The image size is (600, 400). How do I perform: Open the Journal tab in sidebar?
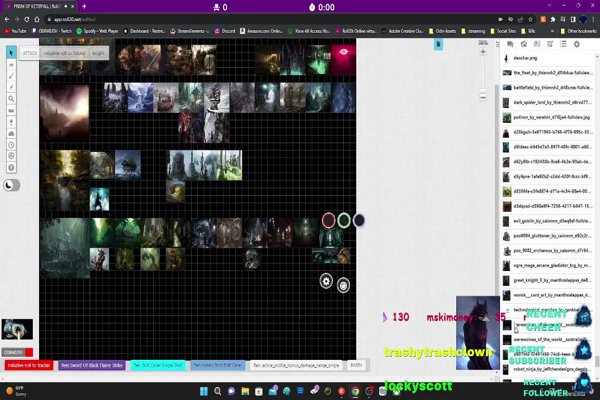tap(537, 44)
